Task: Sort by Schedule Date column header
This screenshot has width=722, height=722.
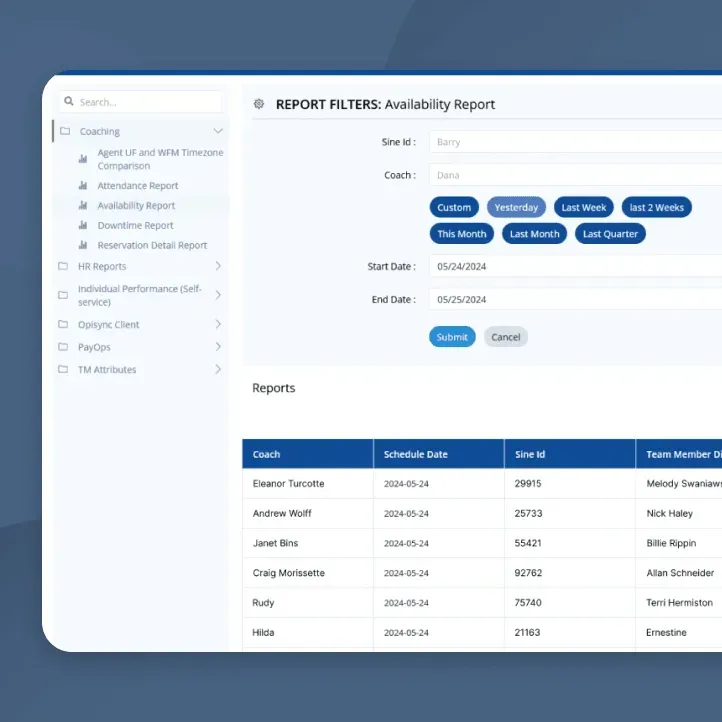Action: point(439,454)
